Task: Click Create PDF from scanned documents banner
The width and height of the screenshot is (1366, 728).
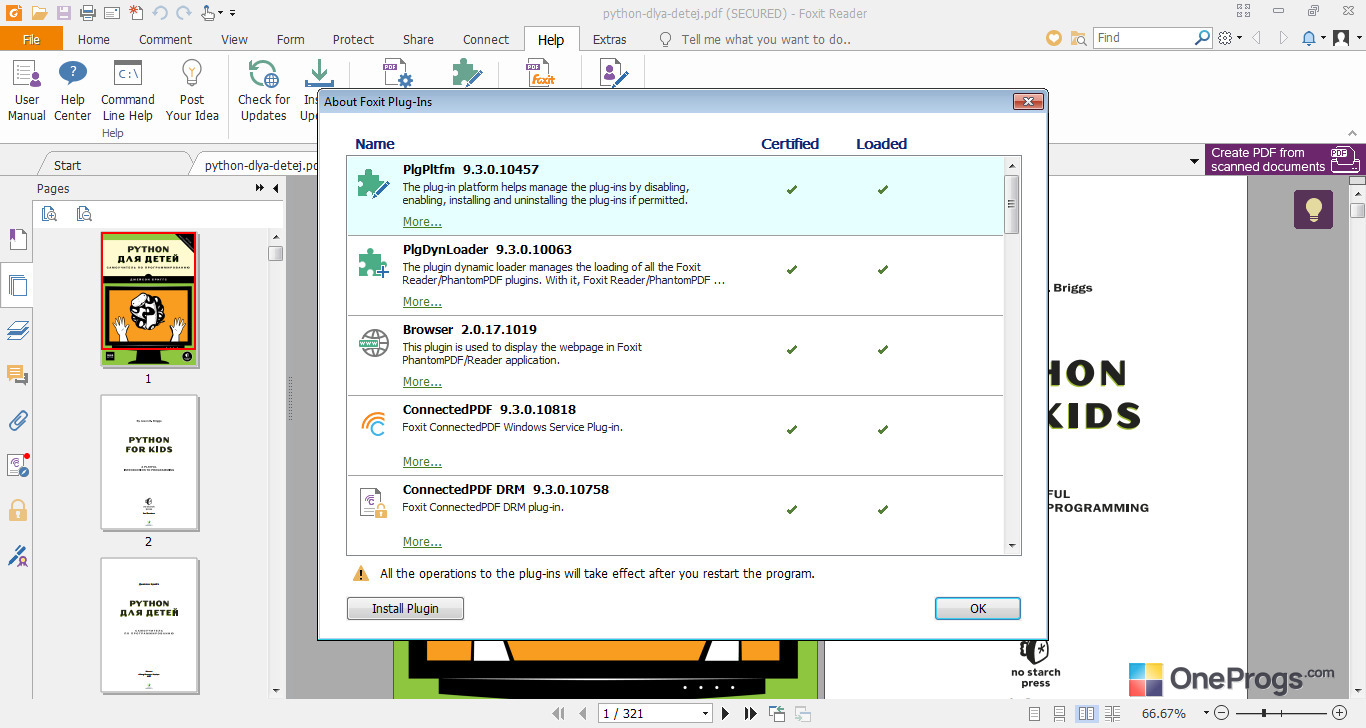Action: (1285, 160)
